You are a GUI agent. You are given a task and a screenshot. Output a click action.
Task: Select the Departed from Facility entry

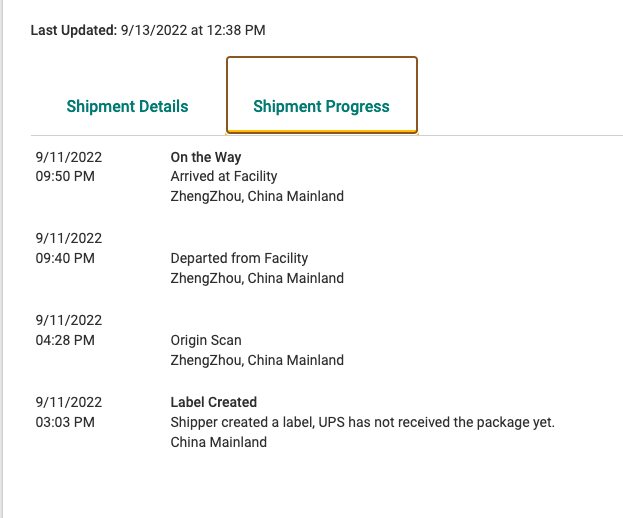239,258
